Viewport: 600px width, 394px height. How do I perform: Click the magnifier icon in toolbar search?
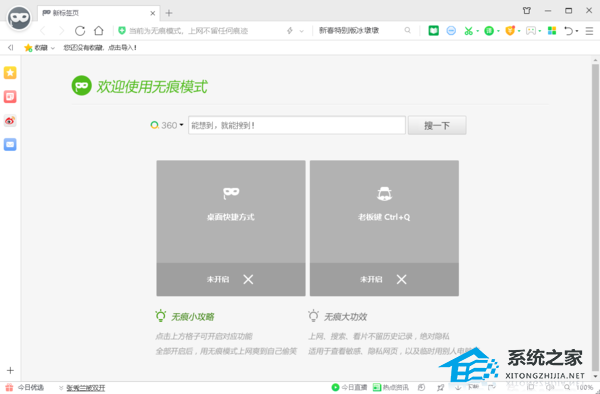408,30
